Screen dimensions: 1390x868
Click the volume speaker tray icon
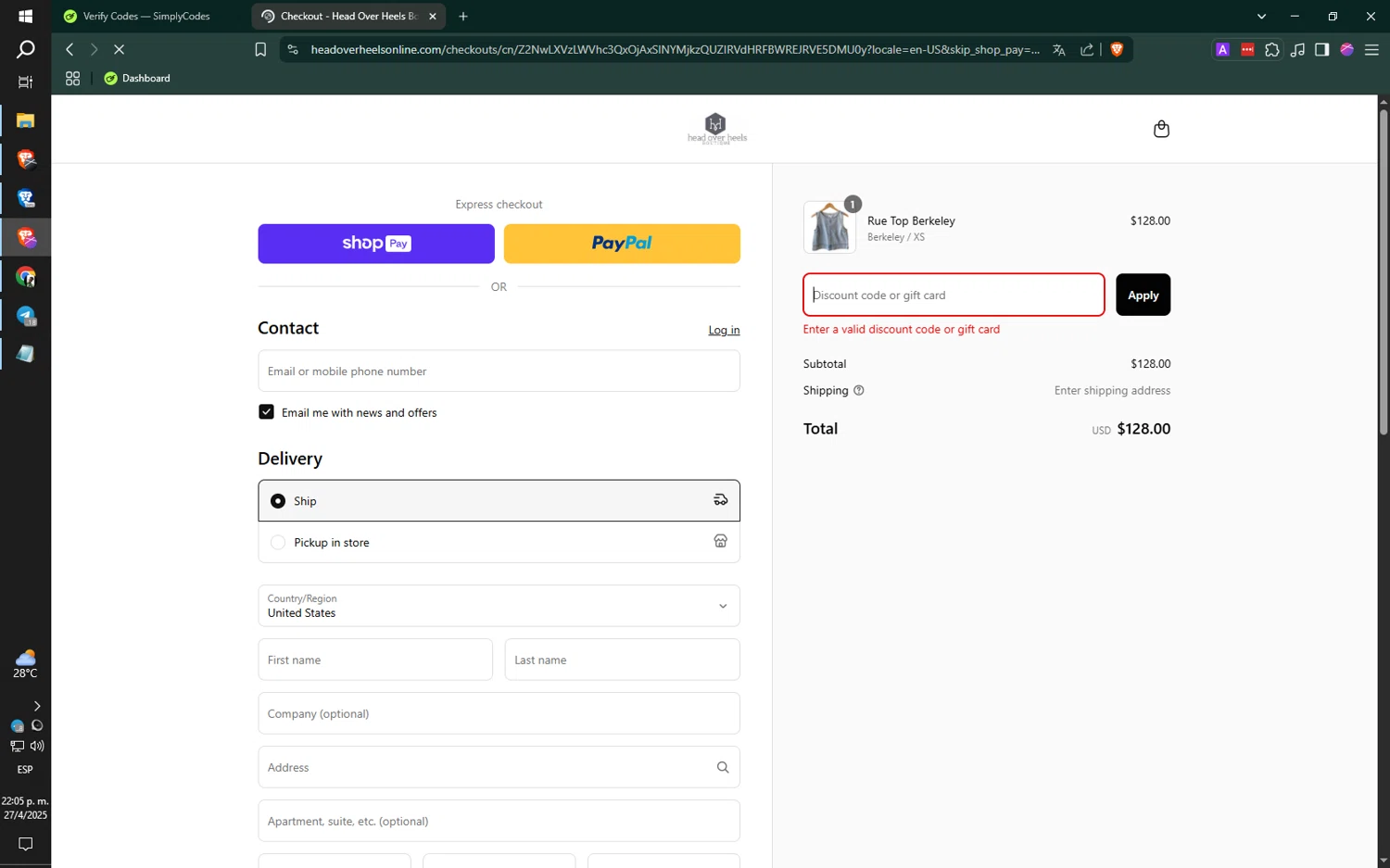pyautogui.click(x=37, y=746)
